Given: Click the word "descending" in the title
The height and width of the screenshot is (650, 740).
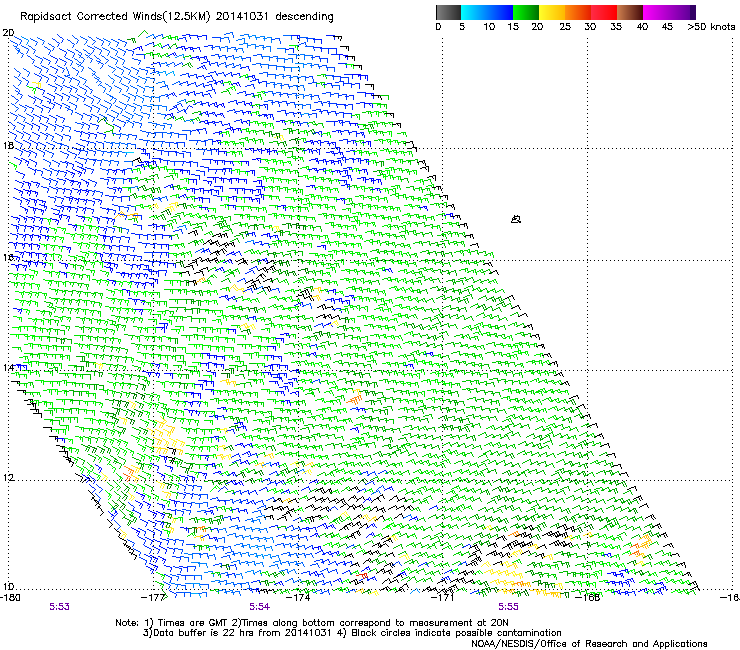Looking at the screenshot, I should click(304, 17).
